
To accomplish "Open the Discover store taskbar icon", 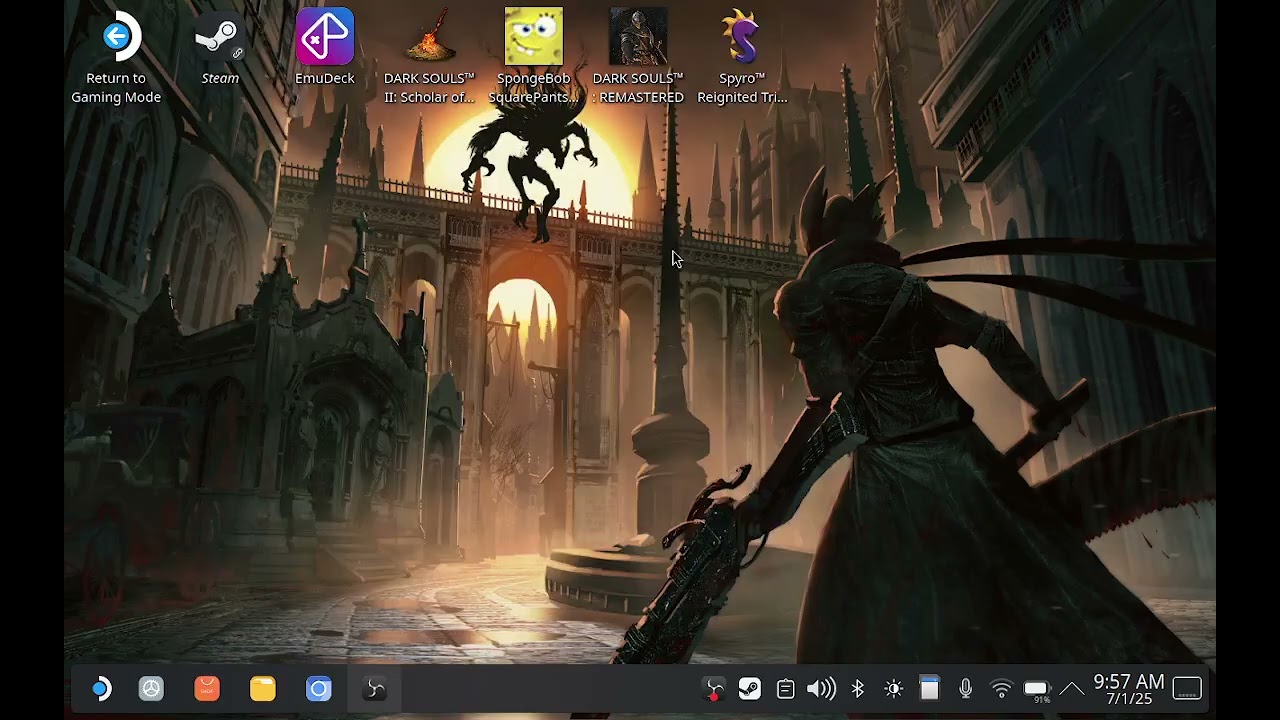I will [x=207, y=689].
